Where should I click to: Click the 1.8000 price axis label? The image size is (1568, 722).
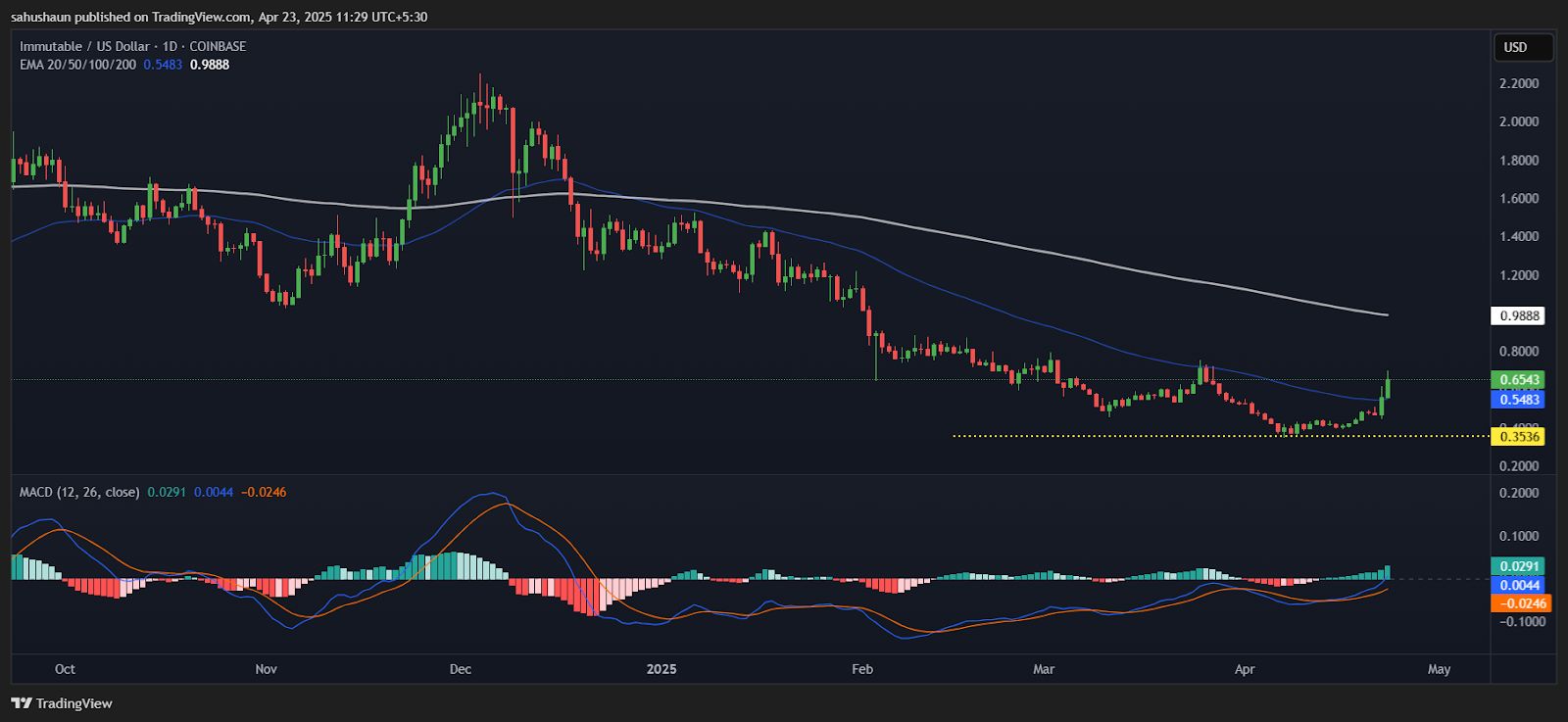pos(1519,160)
